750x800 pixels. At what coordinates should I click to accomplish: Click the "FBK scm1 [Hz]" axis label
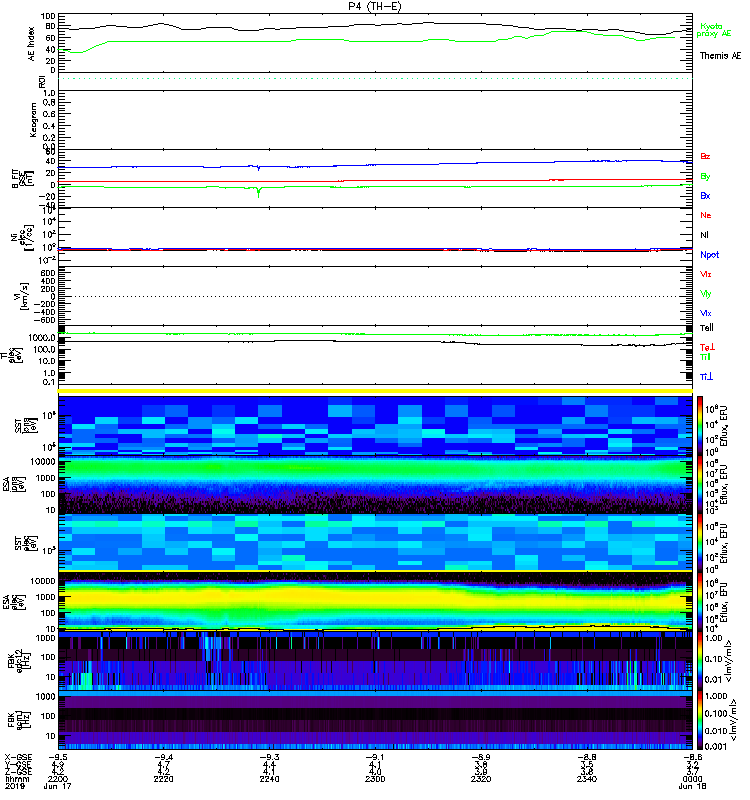coord(20,720)
